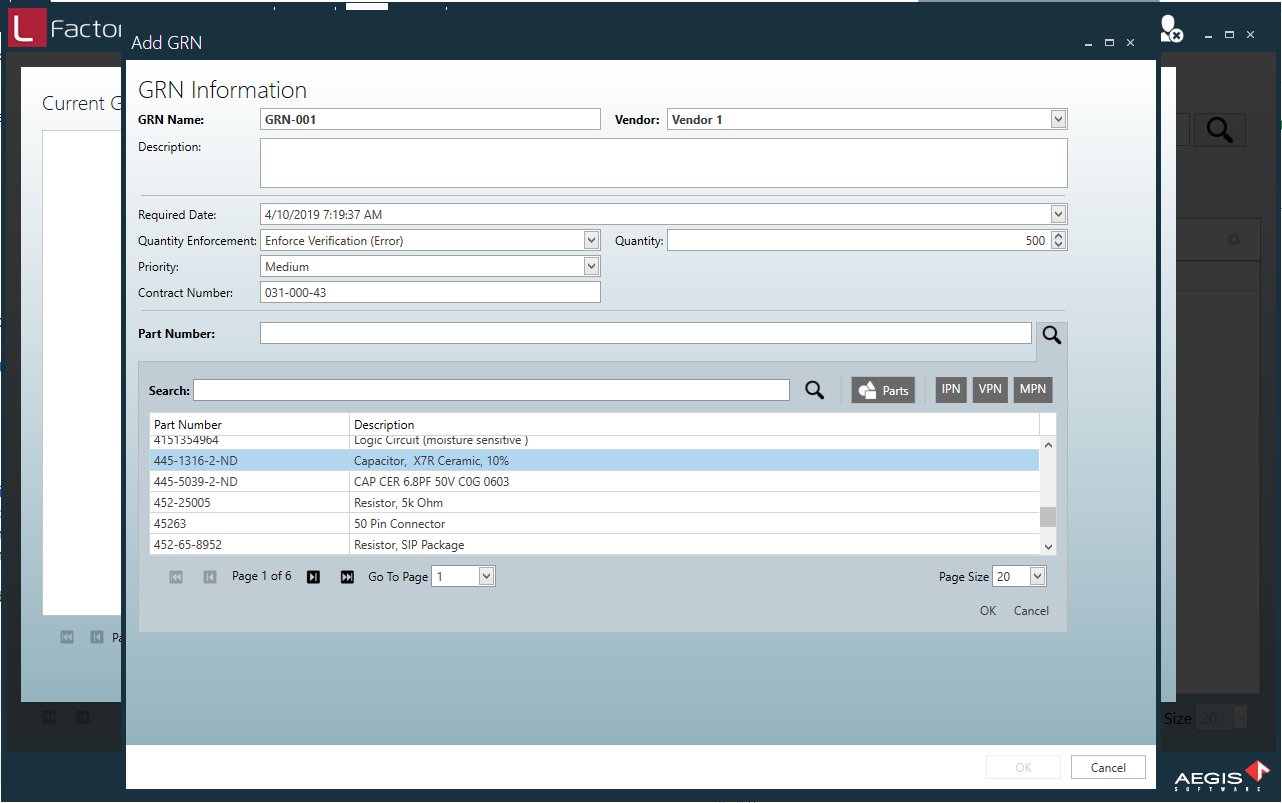Click the previous-page pagination icon
This screenshot has height=803, width=1282.
click(x=210, y=576)
